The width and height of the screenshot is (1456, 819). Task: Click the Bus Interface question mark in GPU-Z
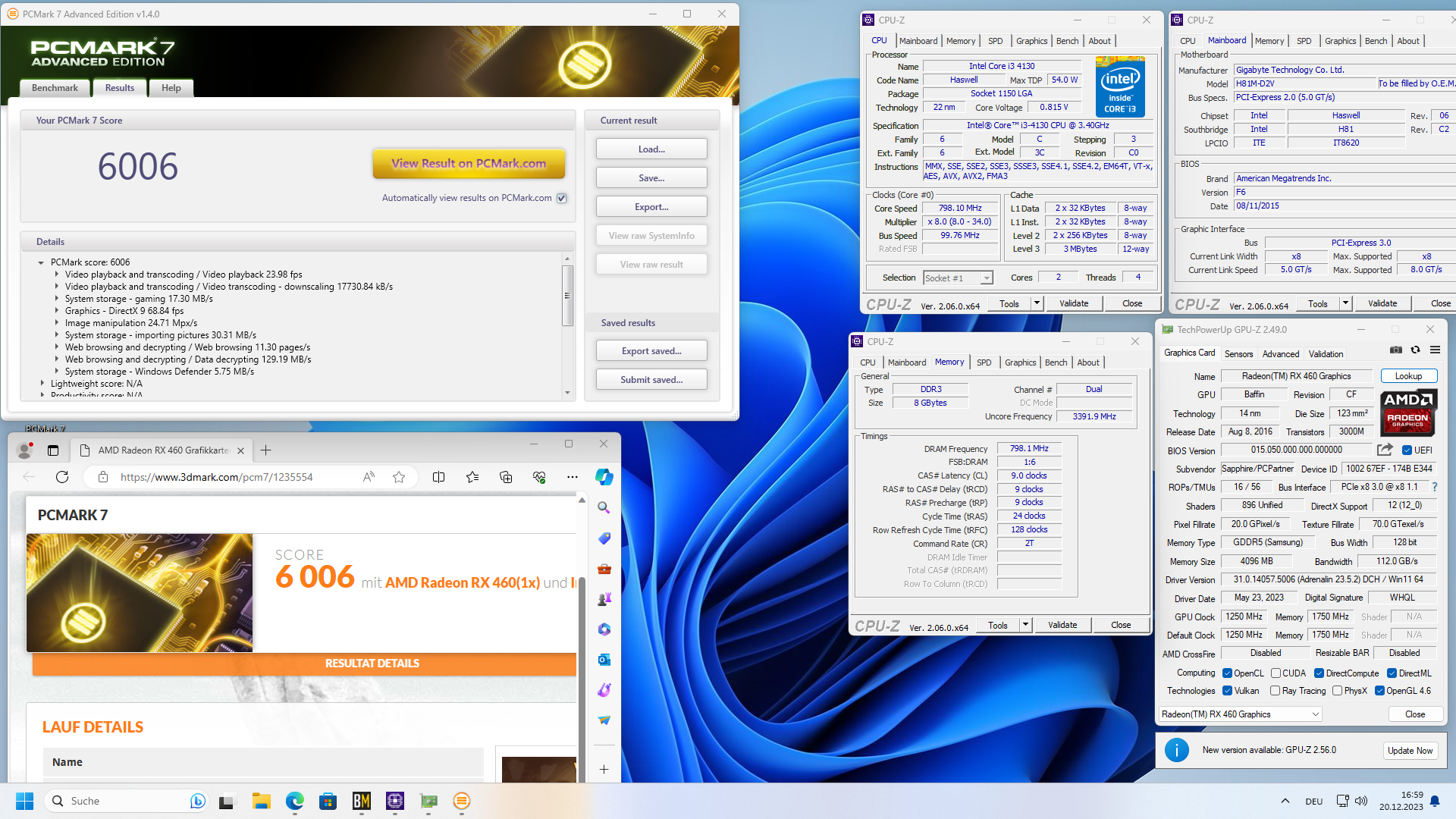[1434, 487]
